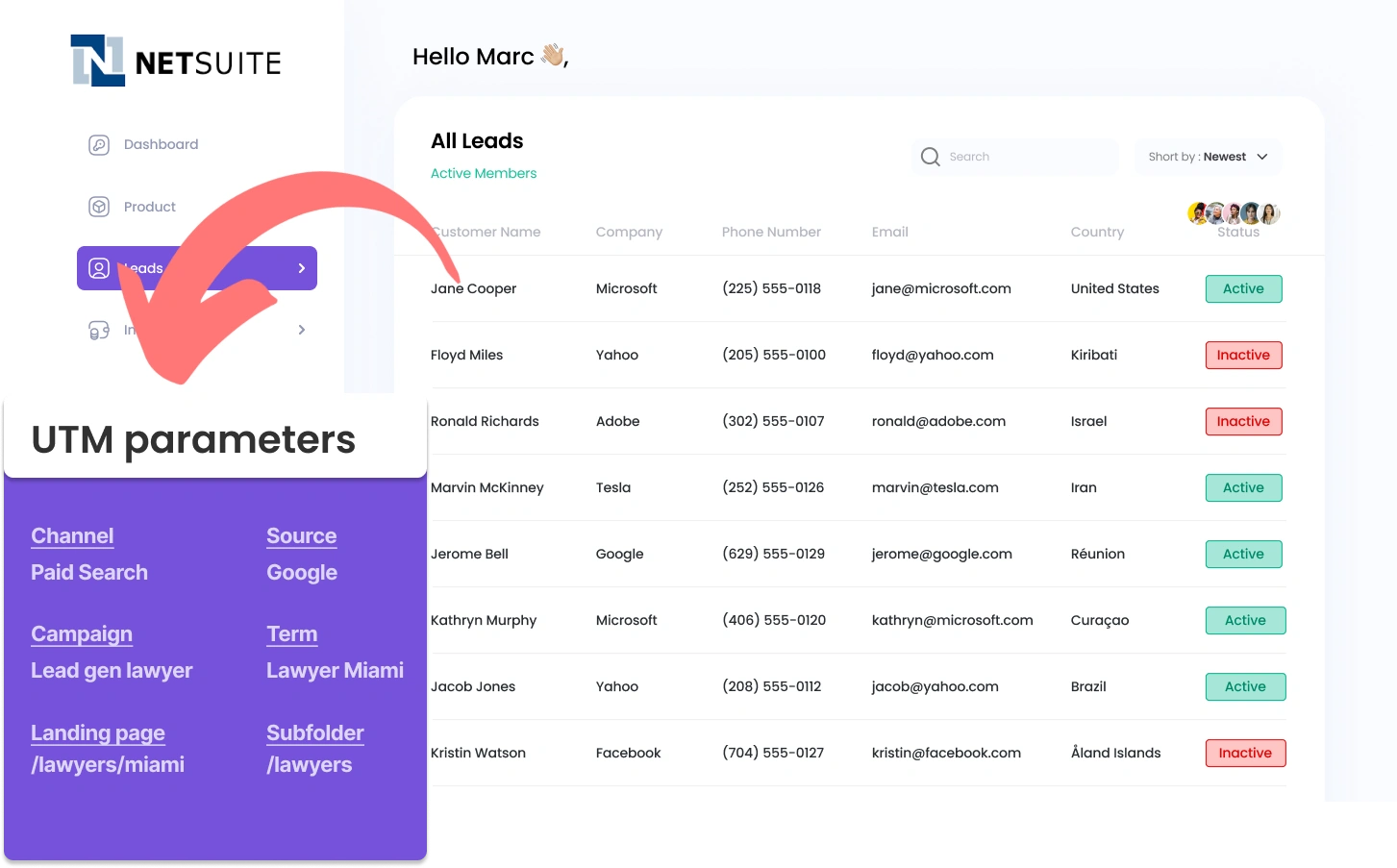The width and height of the screenshot is (1397, 868).
Task: Expand the sidebar item below Leads
Action: click(x=302, y=330)
